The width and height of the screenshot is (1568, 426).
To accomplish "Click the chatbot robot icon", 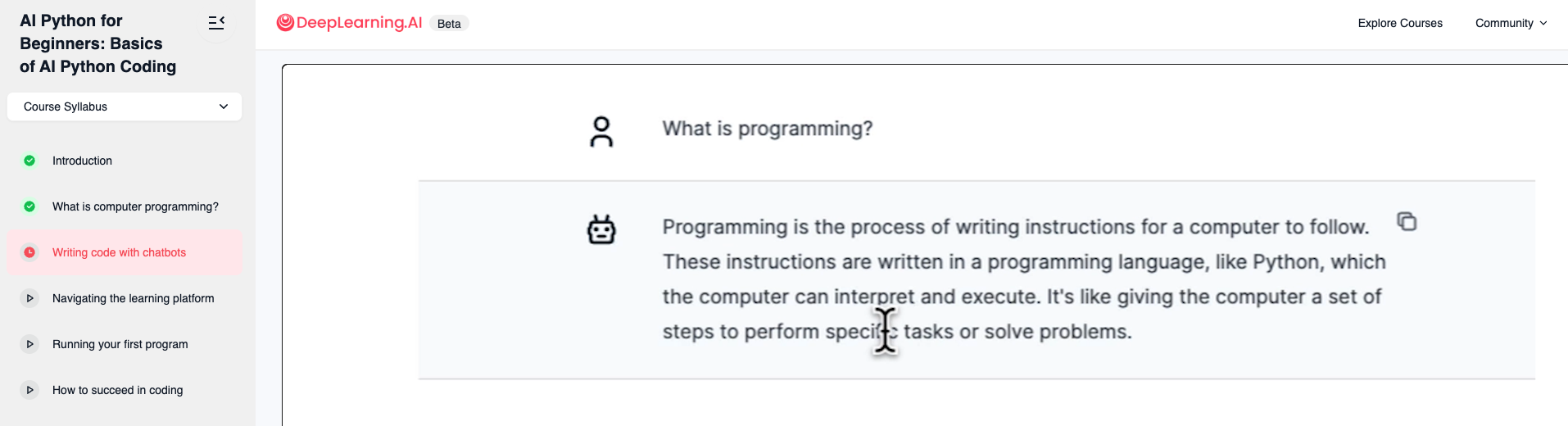I will [601, 229].
